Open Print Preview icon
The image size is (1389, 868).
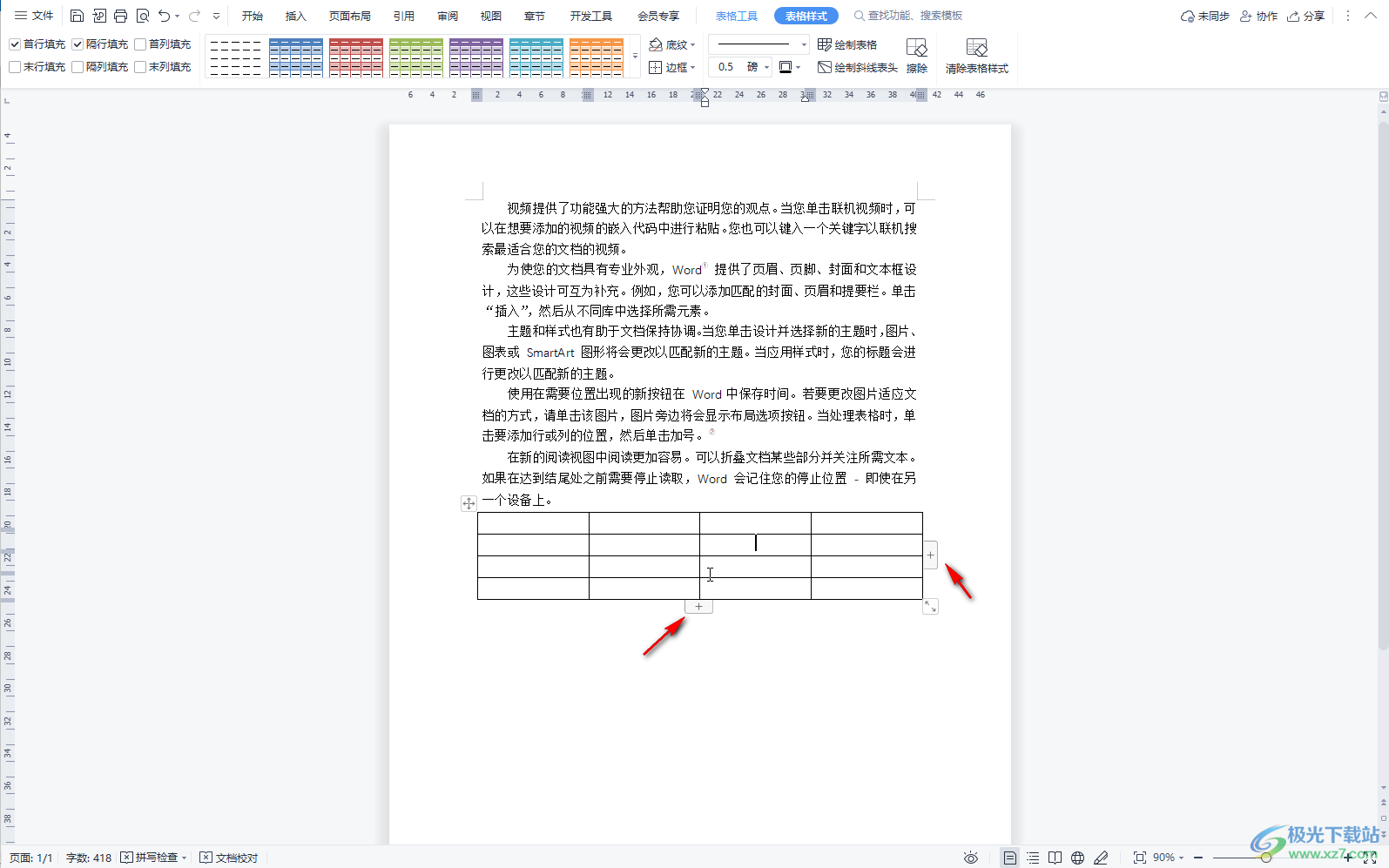click(x=143, y=16)
